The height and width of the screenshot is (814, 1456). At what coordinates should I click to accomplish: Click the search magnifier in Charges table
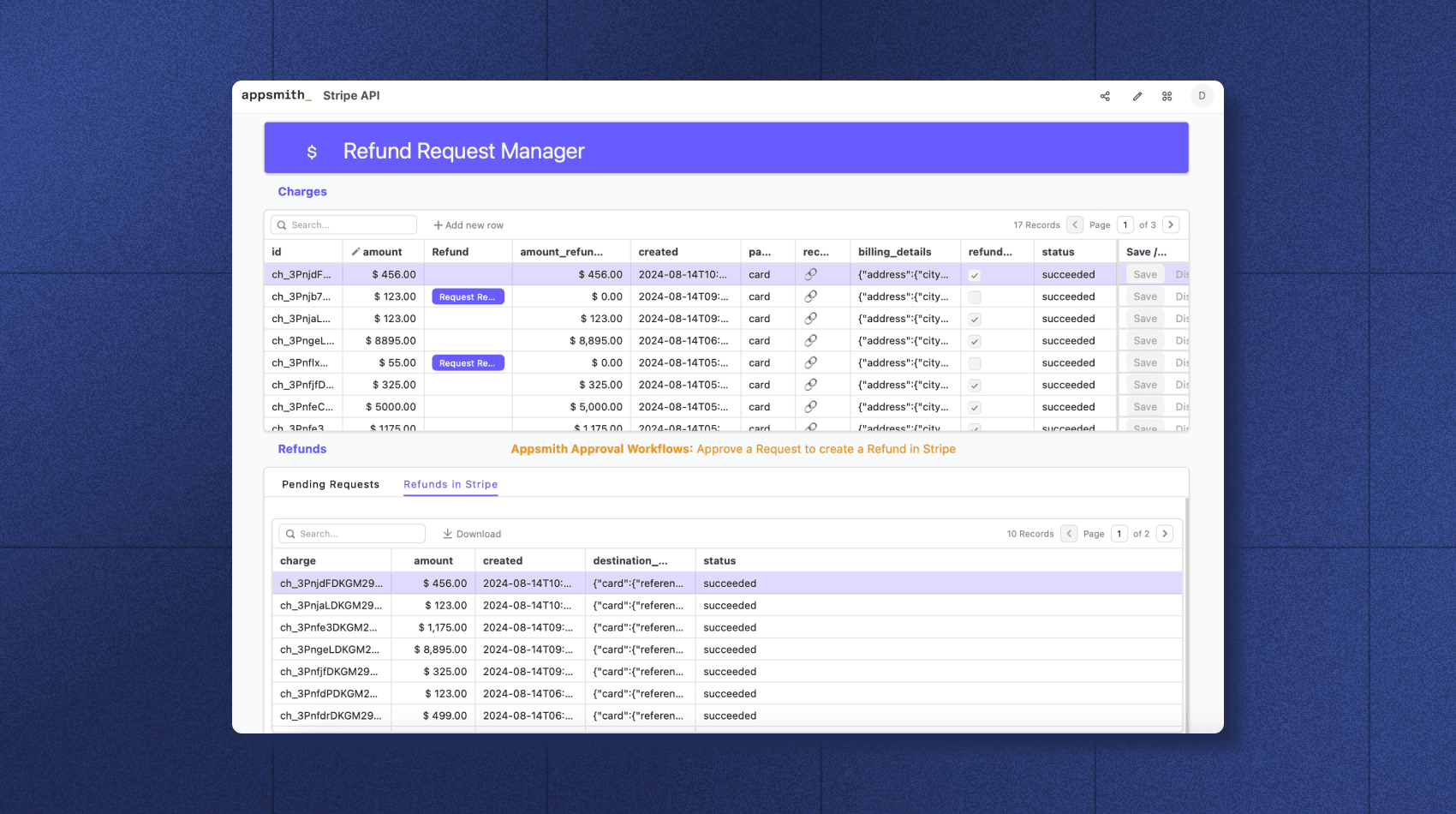[x=283, y=224]
